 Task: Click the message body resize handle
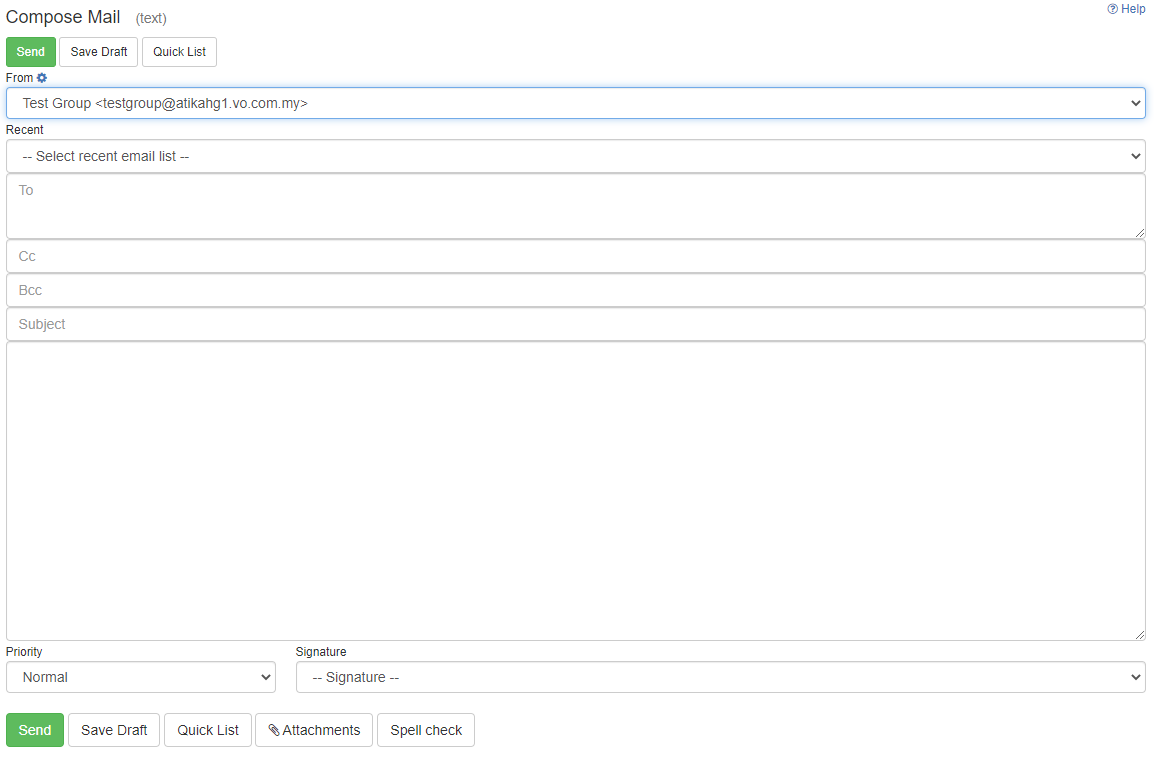(1139, 634)
